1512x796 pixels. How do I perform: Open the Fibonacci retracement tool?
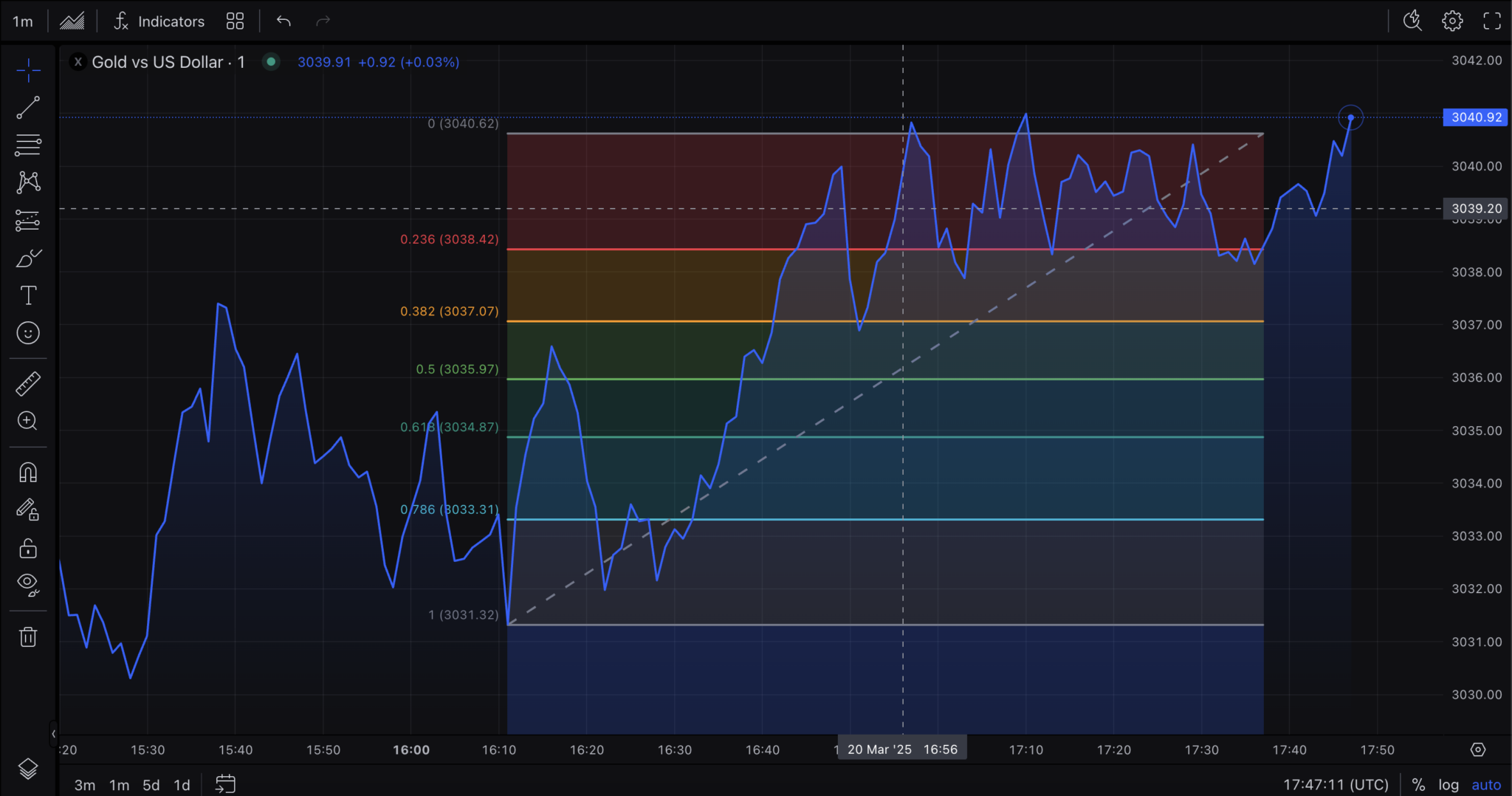click(x=28, y=145)
